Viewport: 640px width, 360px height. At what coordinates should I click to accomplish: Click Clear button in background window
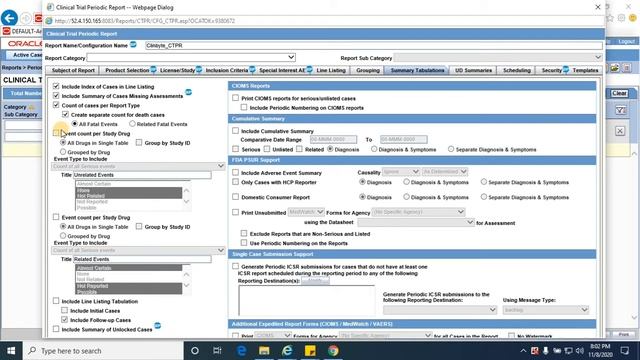(619, 93)
